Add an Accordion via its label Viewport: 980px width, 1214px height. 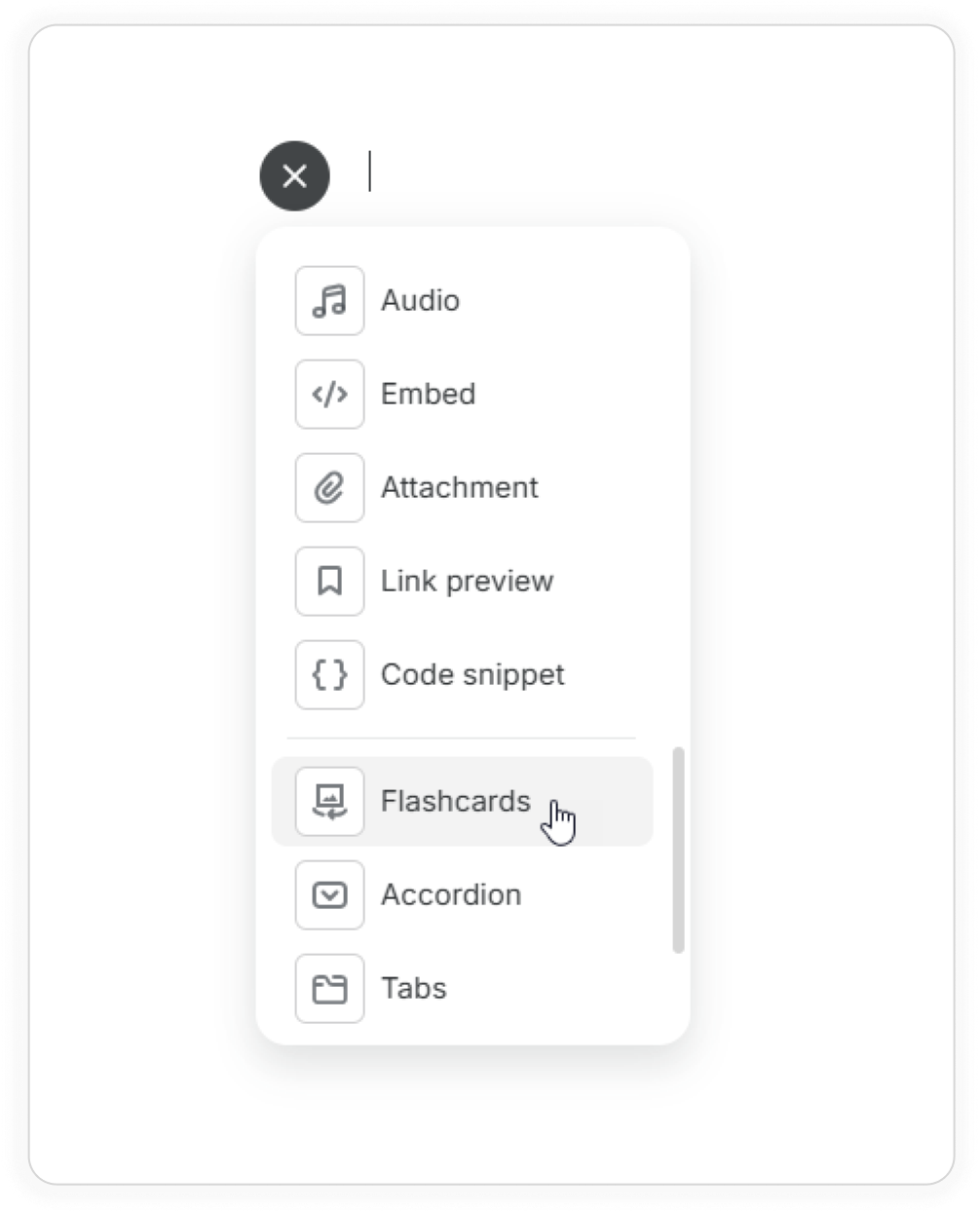[x=450, y=894]
